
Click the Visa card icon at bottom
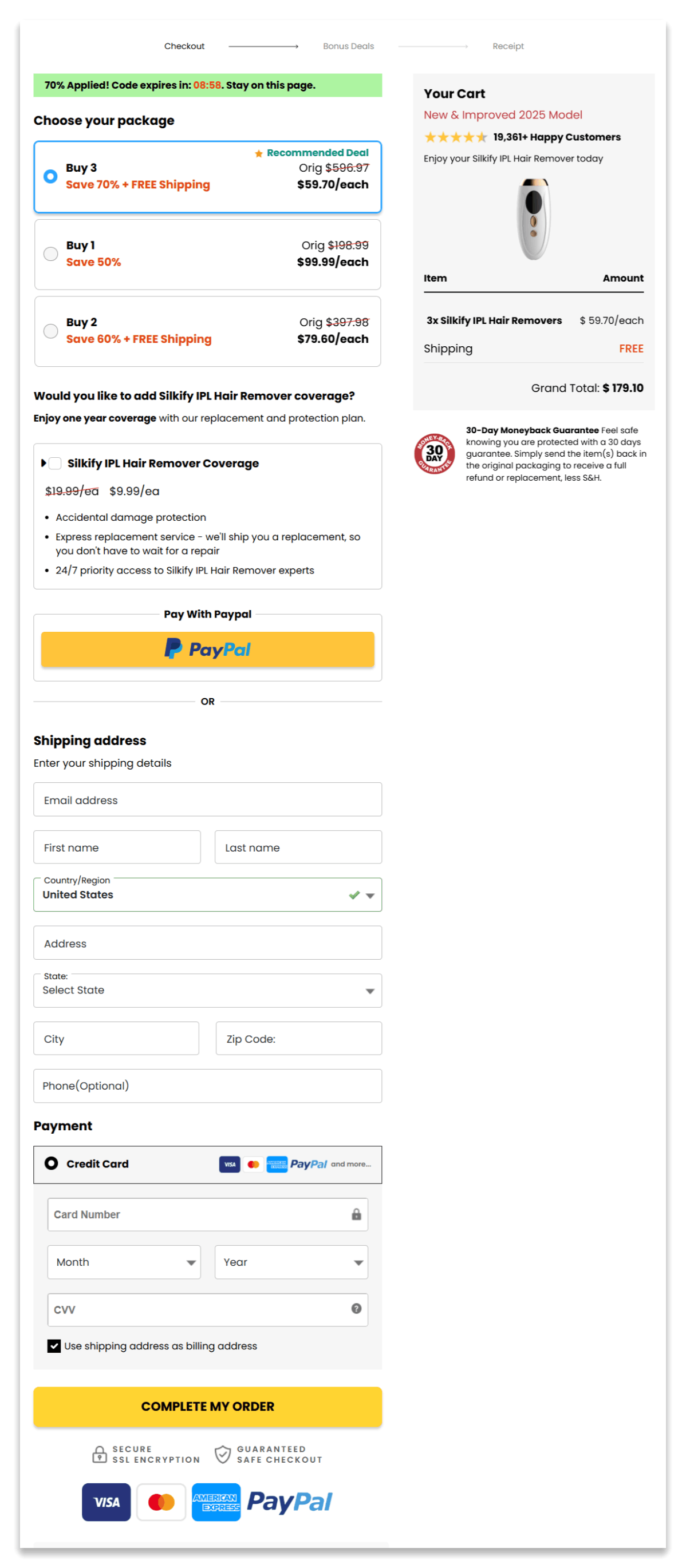(x=106, y=1502)
